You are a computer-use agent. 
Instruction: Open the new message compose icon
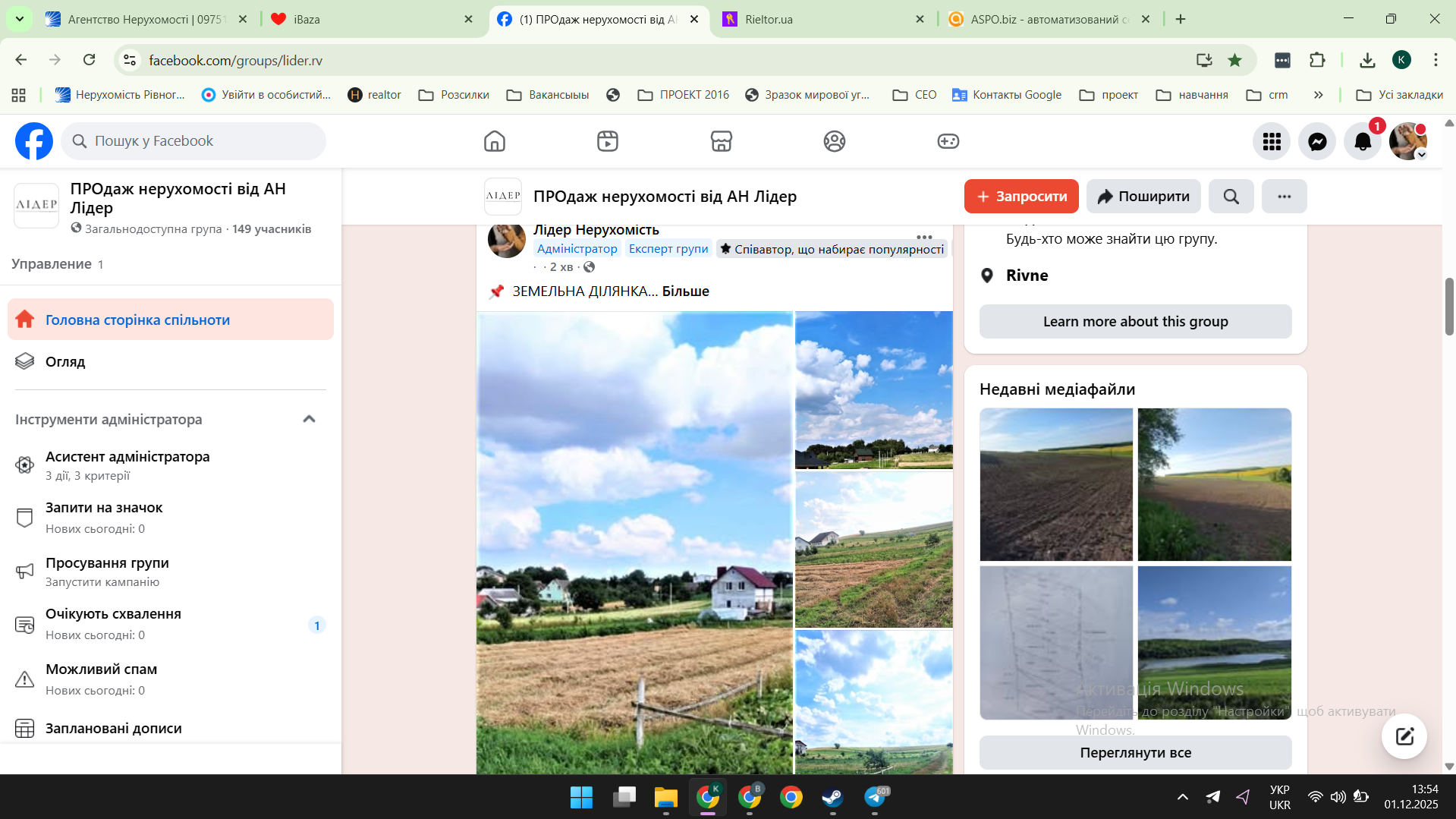pyautogui.click(x=1404, y=736)
